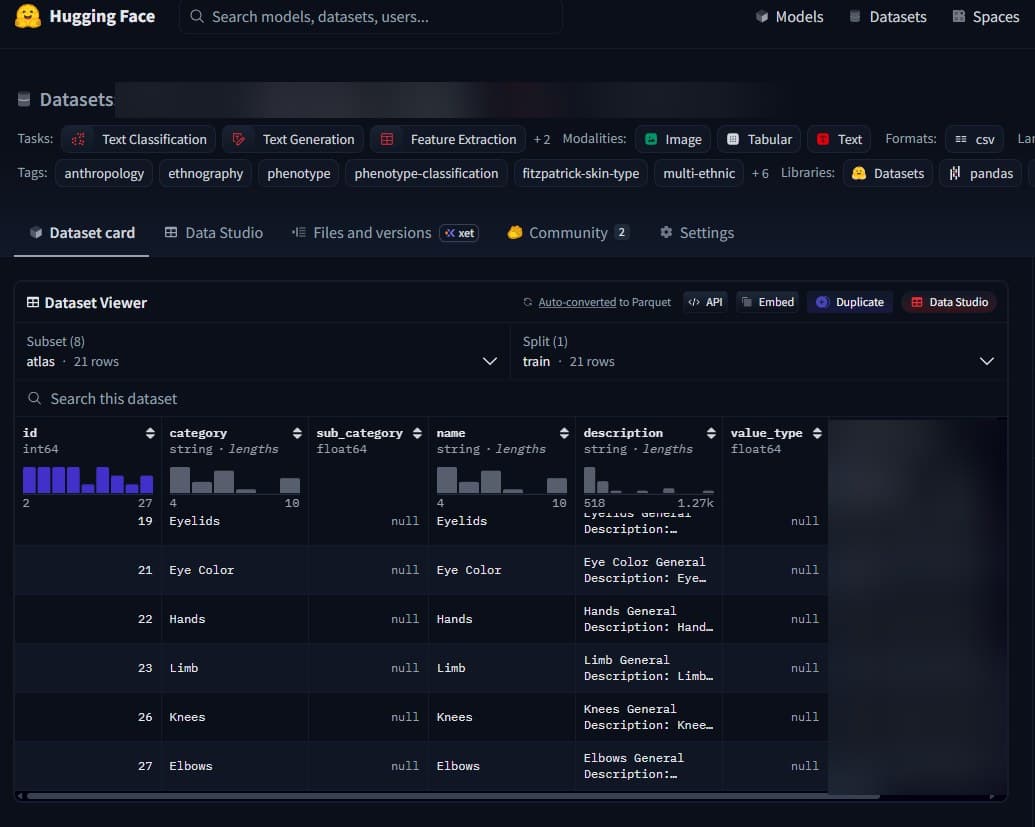
Task: Select the Feature Extraction task tag
Action: [448, 139]
